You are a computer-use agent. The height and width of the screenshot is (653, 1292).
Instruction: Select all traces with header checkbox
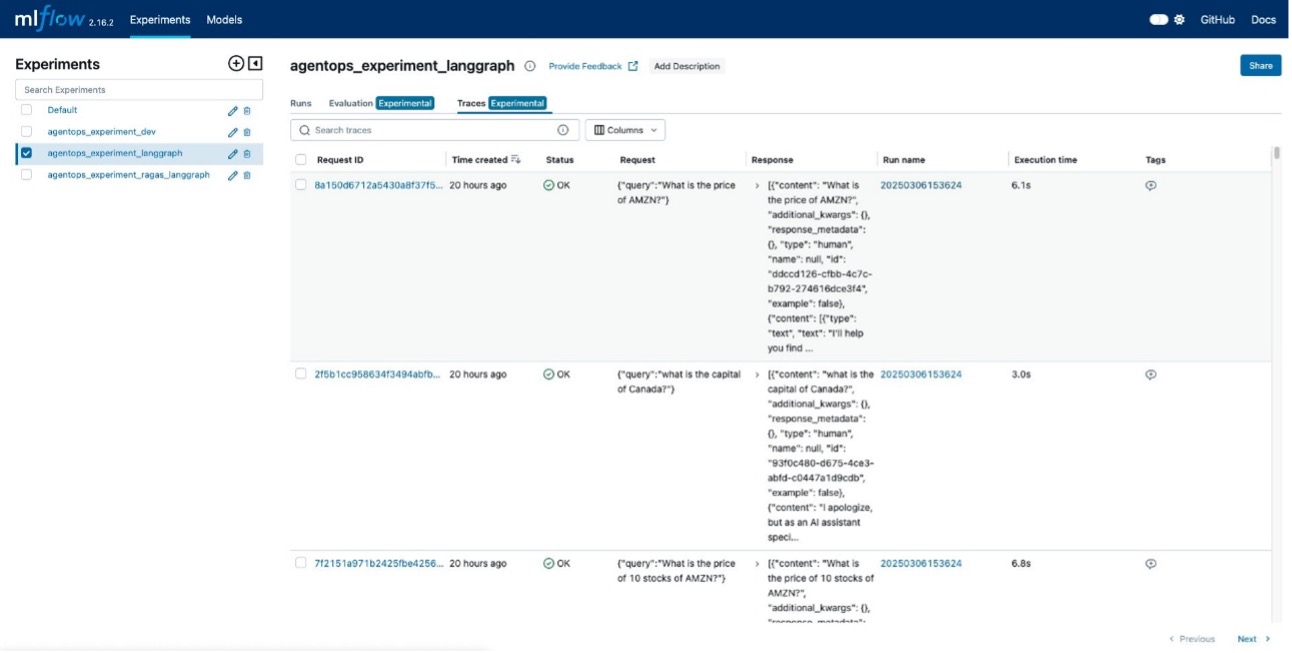pos(301,160)
